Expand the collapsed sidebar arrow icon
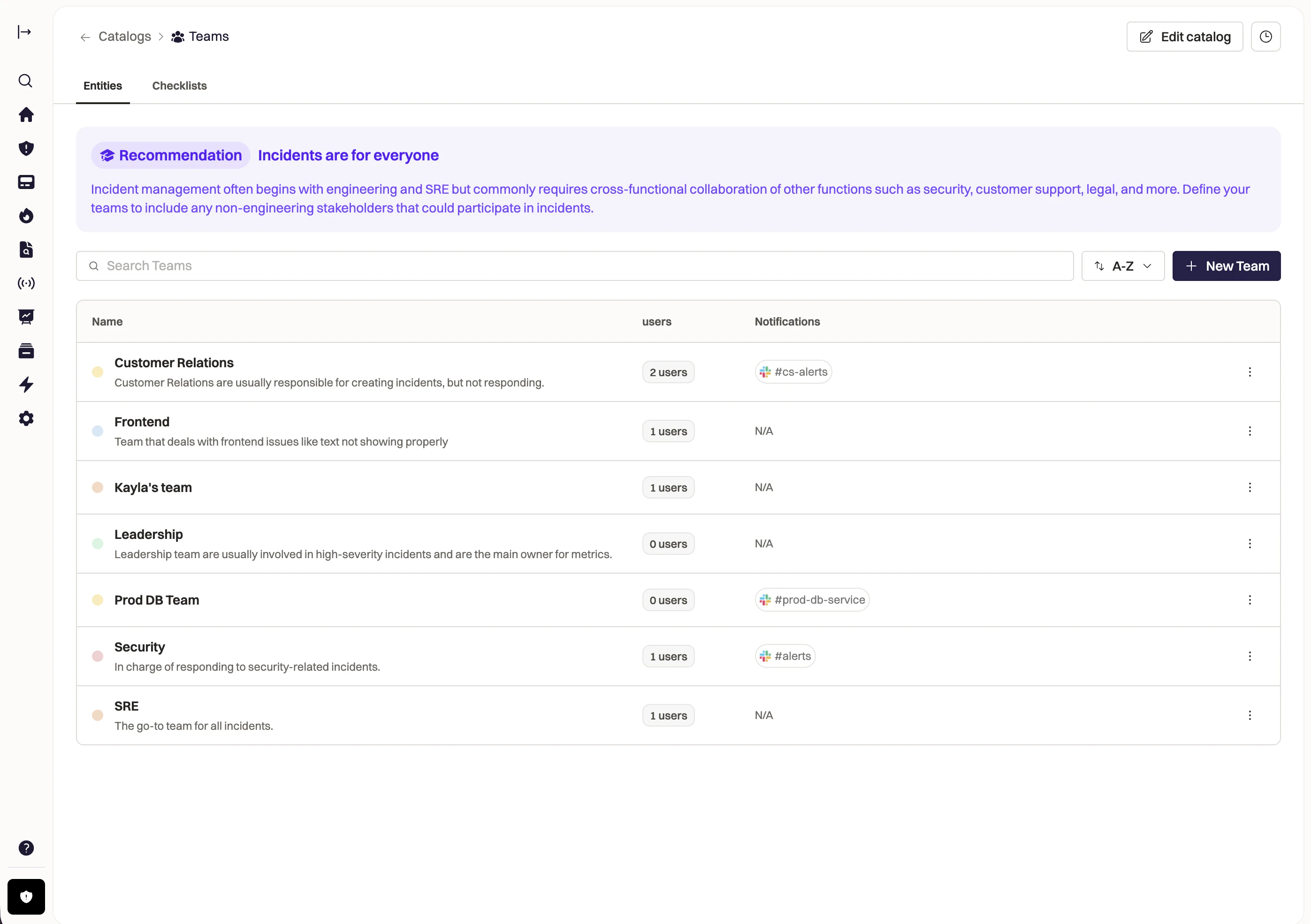Screen dimensions: 1311x924 tap(24, 32)
